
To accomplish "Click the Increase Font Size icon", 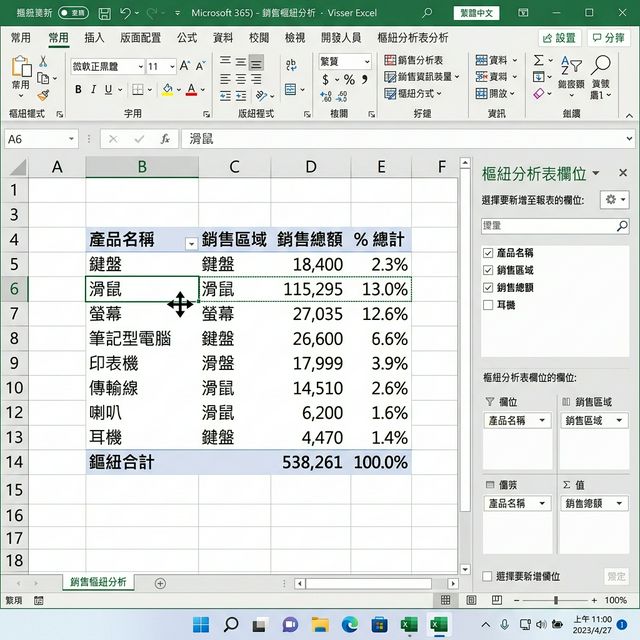I will [x=184, y=66].
